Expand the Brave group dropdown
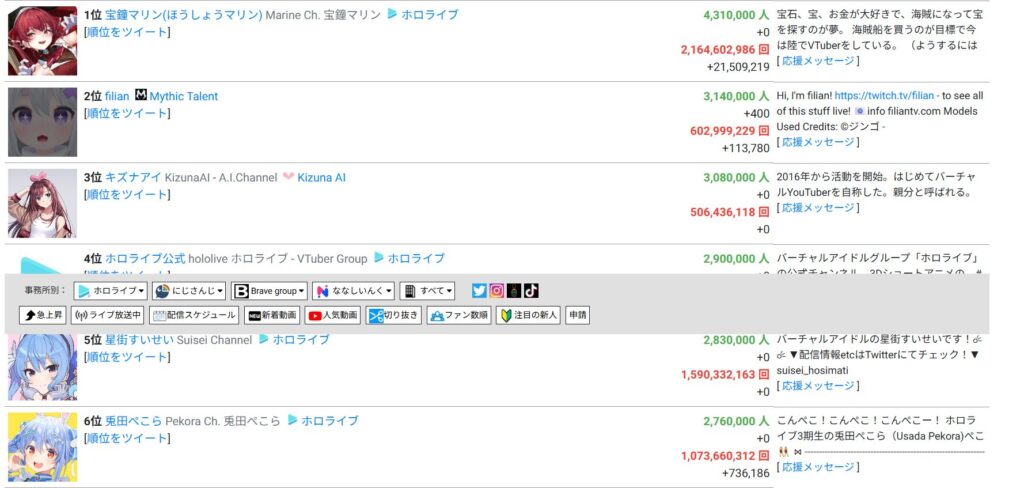1024x488 pixels. (269, 291)
